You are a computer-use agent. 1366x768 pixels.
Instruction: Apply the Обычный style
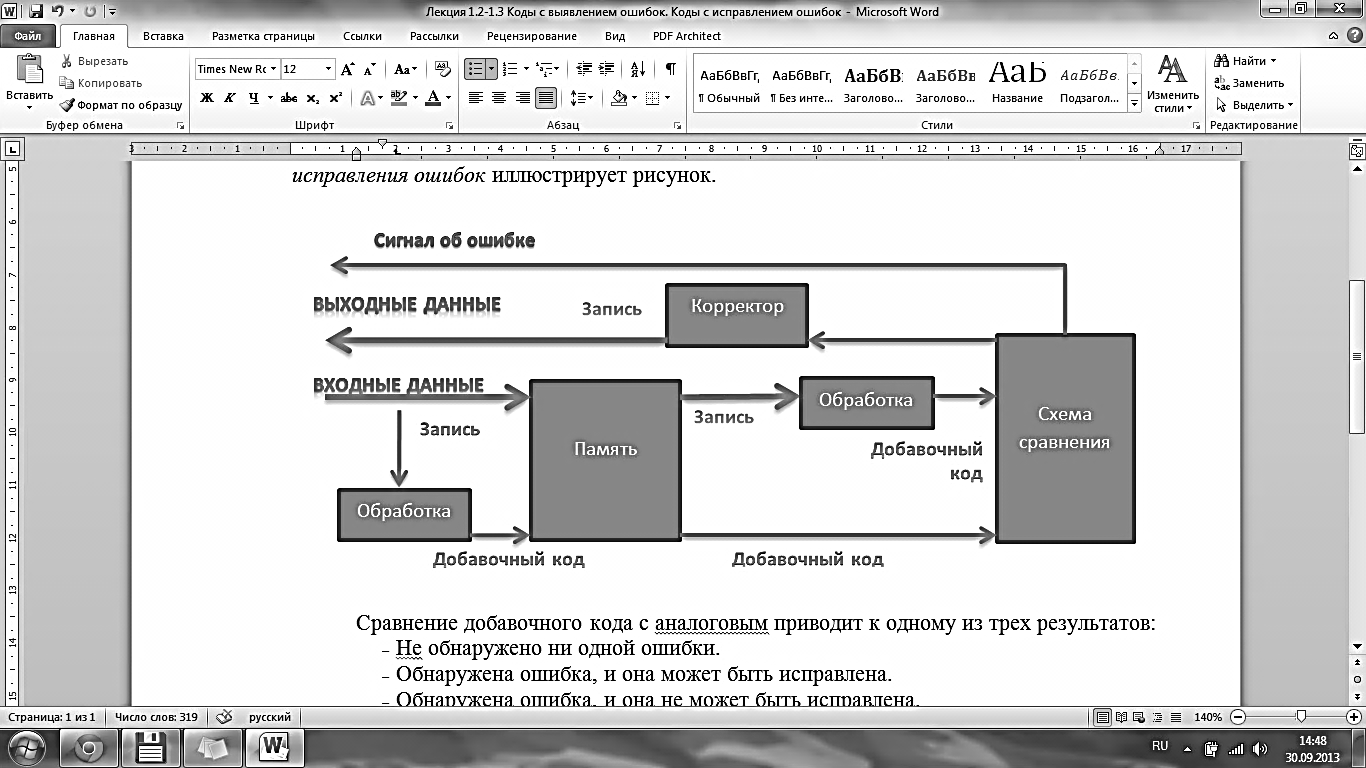pos(729,85)
